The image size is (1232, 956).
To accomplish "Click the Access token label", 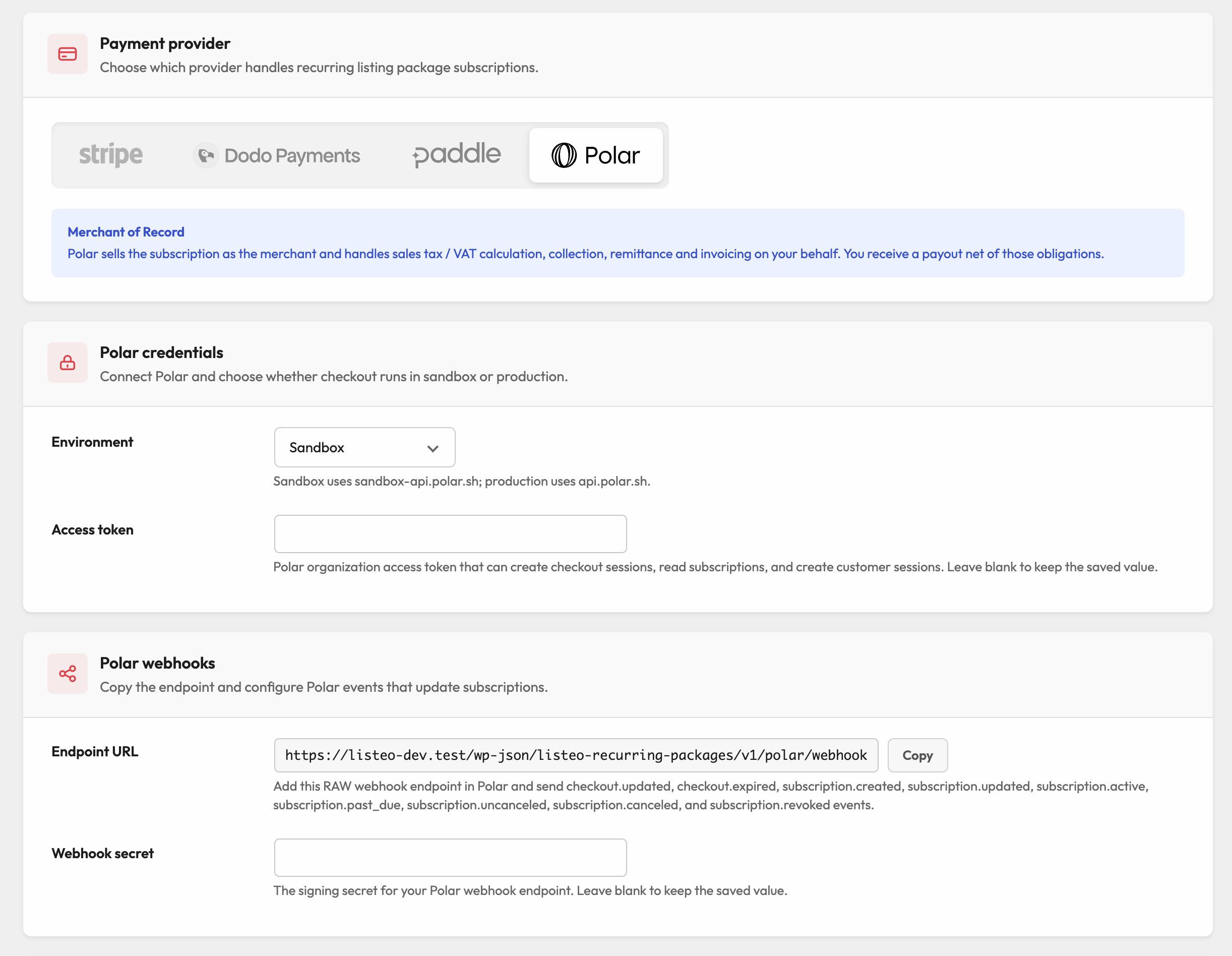I will pos(93,530).
